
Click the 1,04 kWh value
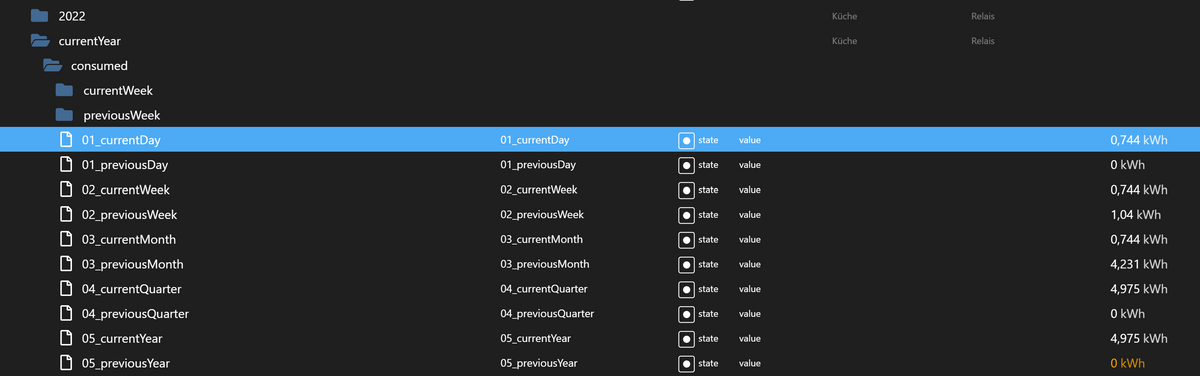pos(1135,214)
